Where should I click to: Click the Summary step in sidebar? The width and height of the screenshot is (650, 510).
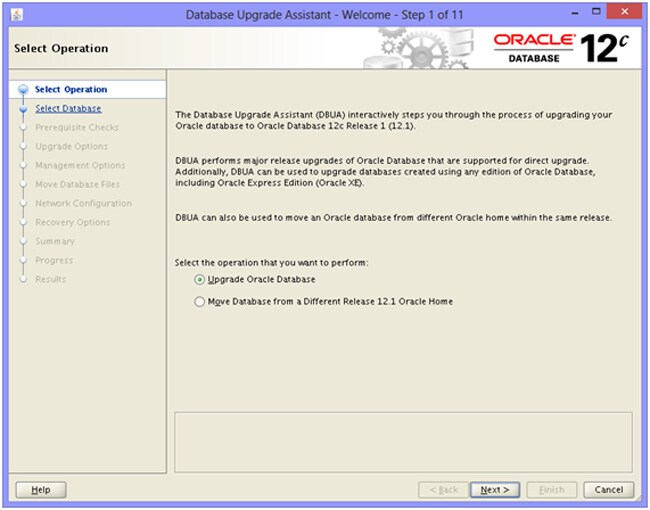pyautogui.click(x=55, y=242)
